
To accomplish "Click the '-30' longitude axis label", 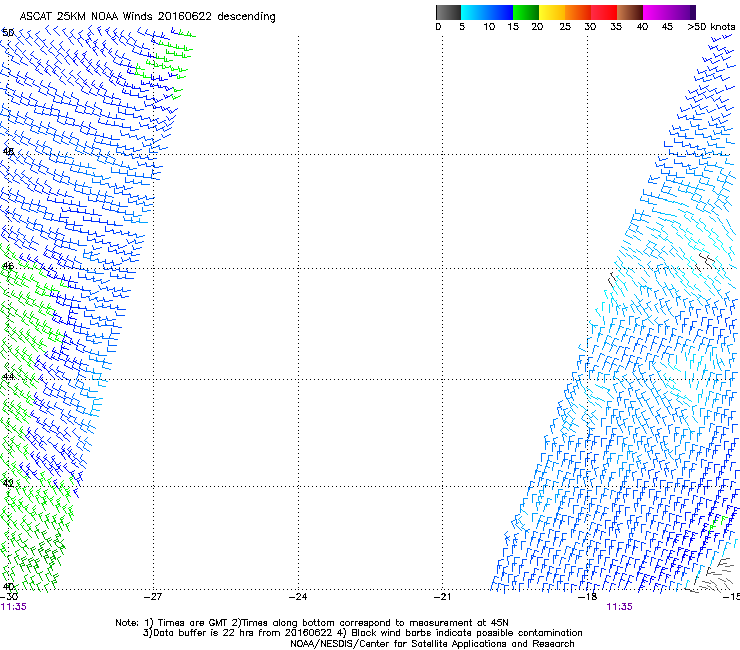I will (x=9, y=597).
